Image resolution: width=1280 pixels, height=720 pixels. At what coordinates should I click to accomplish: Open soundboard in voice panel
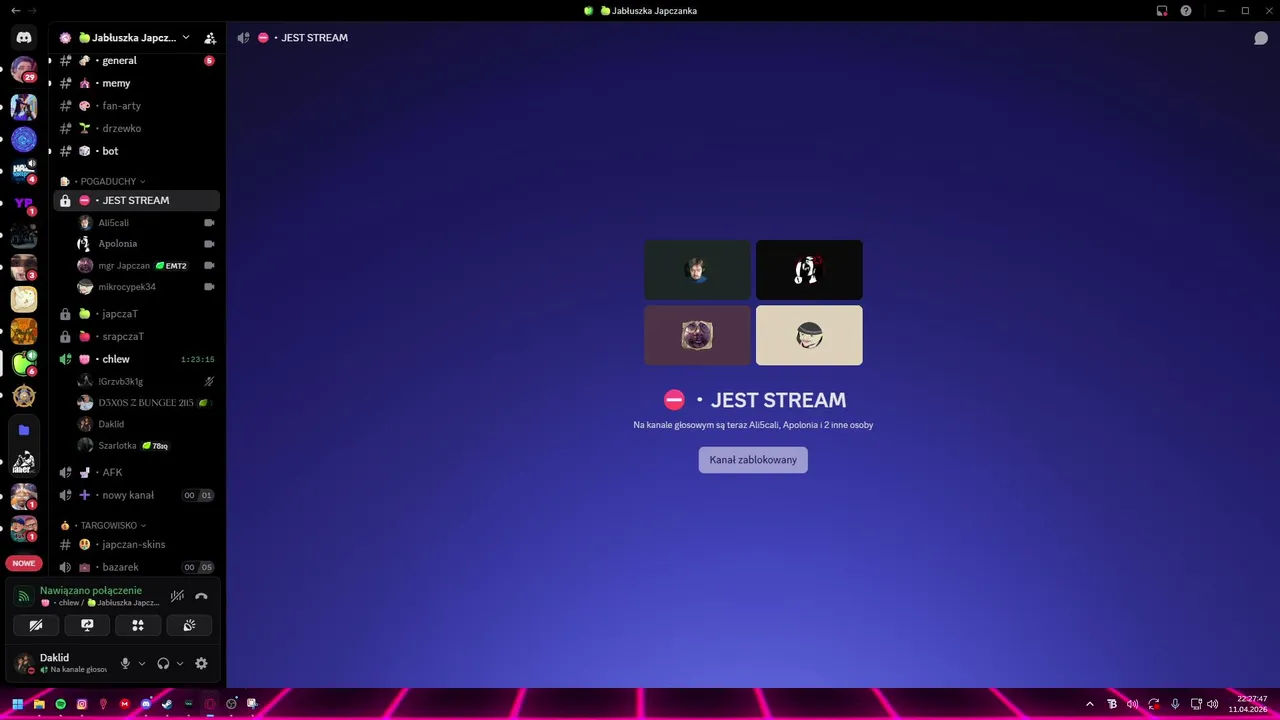[189, 625]
